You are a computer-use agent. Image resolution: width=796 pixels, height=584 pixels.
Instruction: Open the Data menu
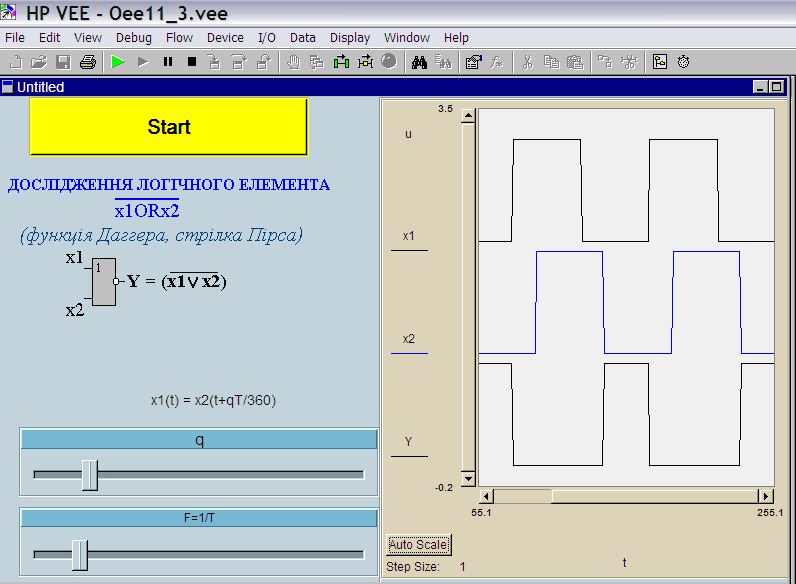(303, 38)
